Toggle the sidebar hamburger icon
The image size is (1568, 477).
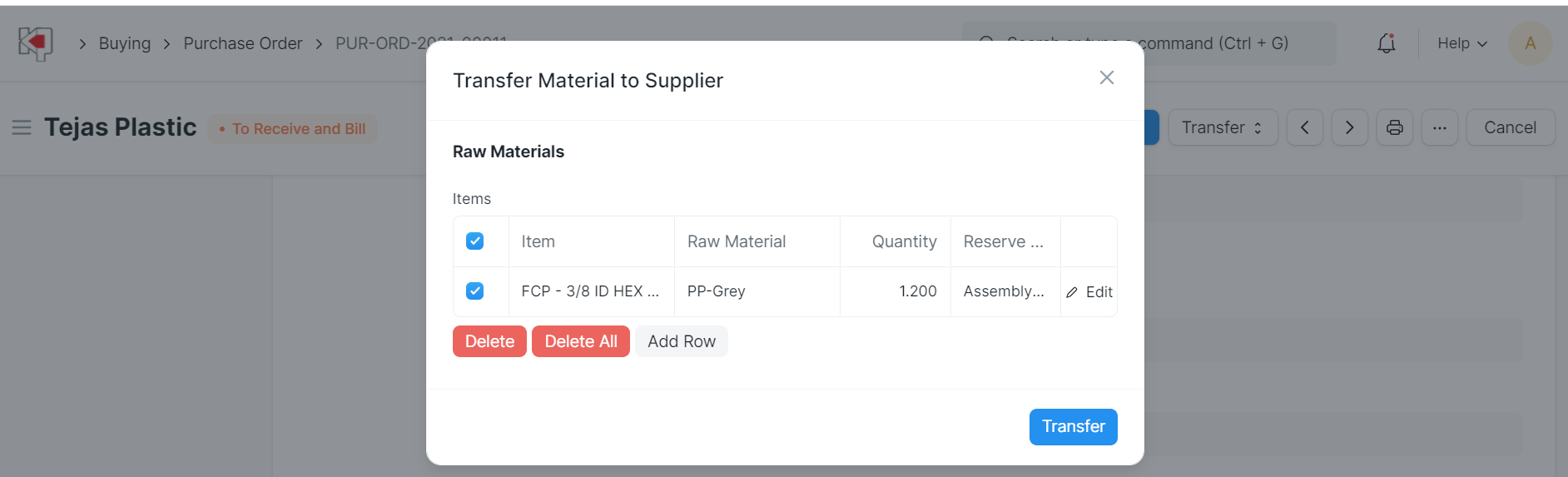(22, 127)
